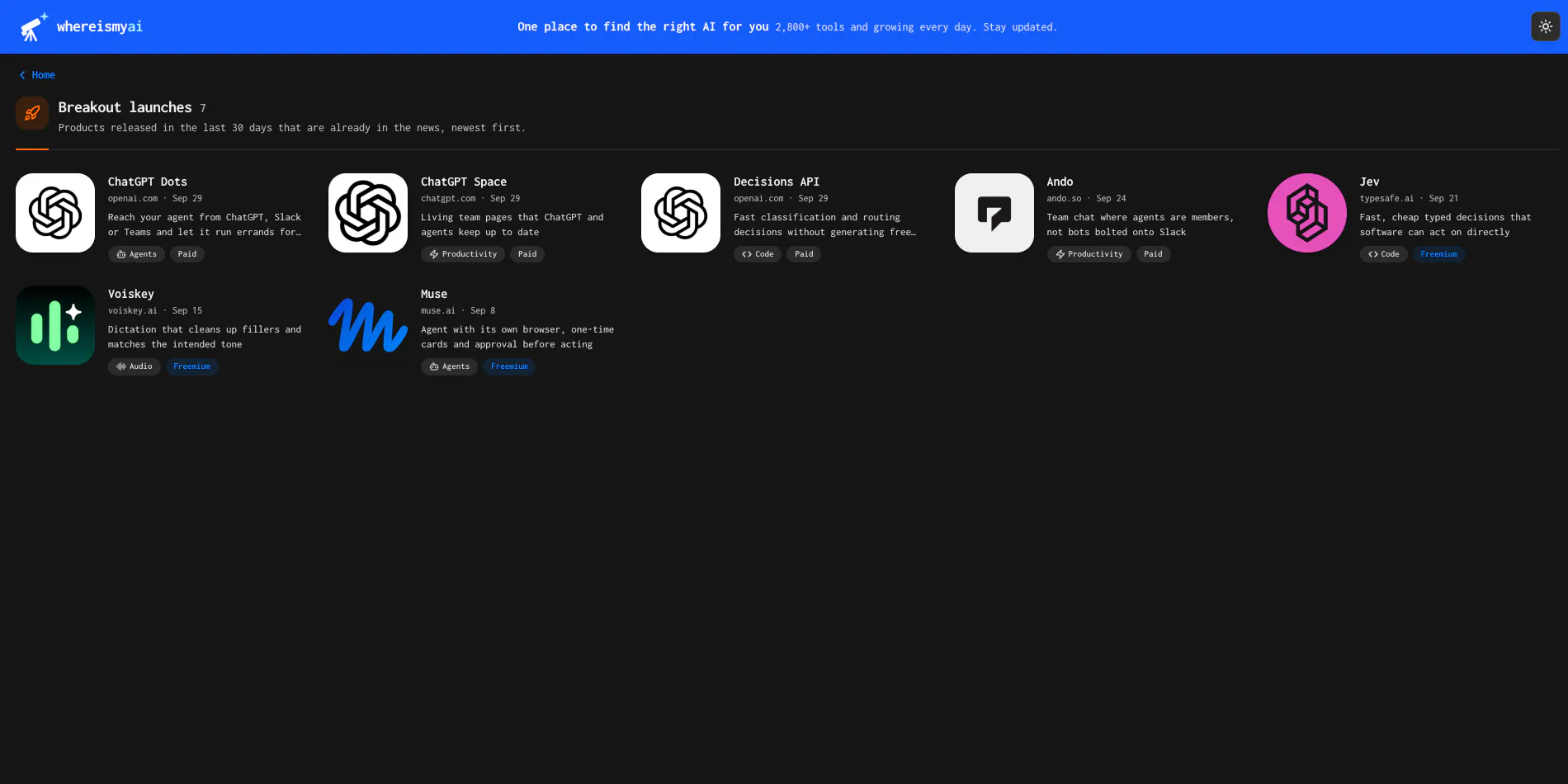Click the whereismyai telescope logo icon
The height and width of the screenshot is (784, 1568).
[34, 26]
